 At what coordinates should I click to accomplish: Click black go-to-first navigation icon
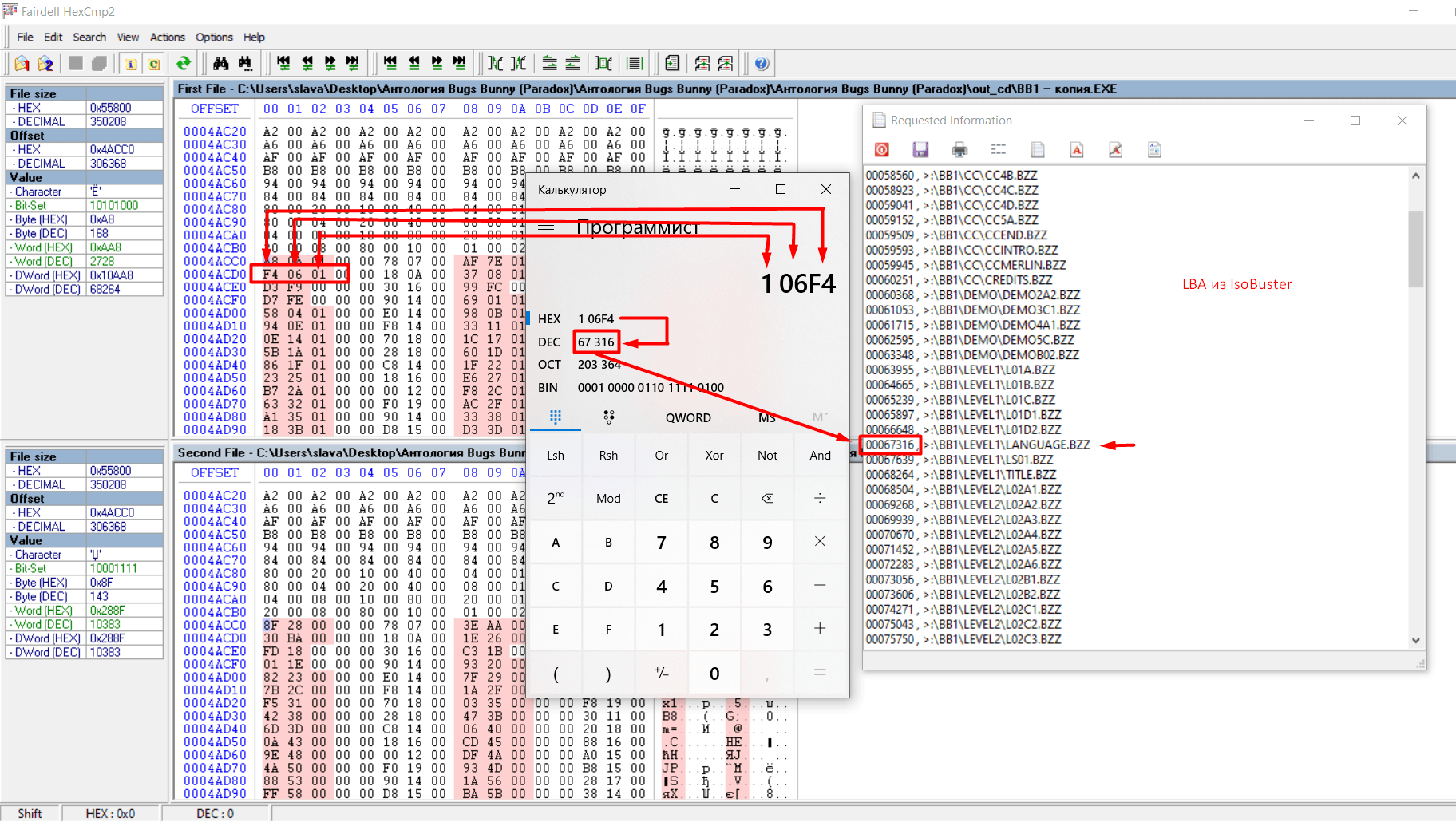pos(390,63)
